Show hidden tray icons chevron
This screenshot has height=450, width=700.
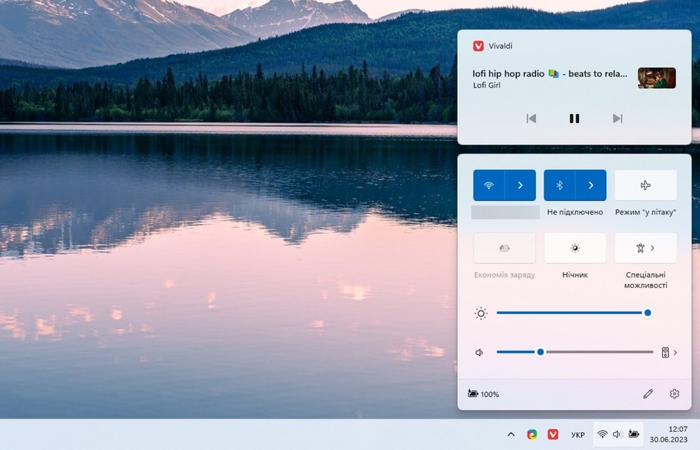(511, 434)
